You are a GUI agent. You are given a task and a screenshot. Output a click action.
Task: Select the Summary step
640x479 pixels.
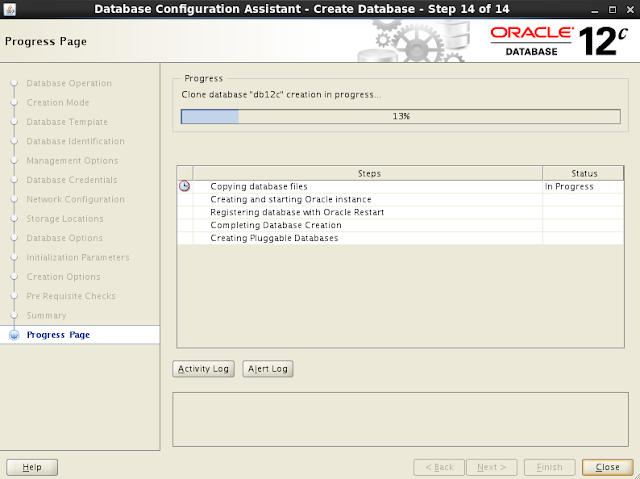pos(47,315)
